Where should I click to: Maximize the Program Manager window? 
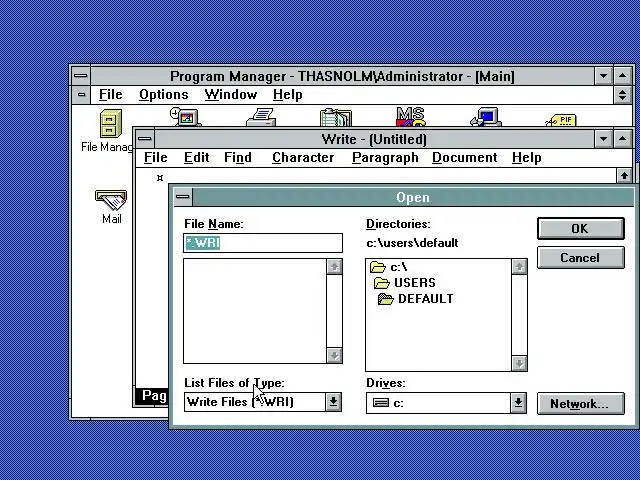point(622,76)
